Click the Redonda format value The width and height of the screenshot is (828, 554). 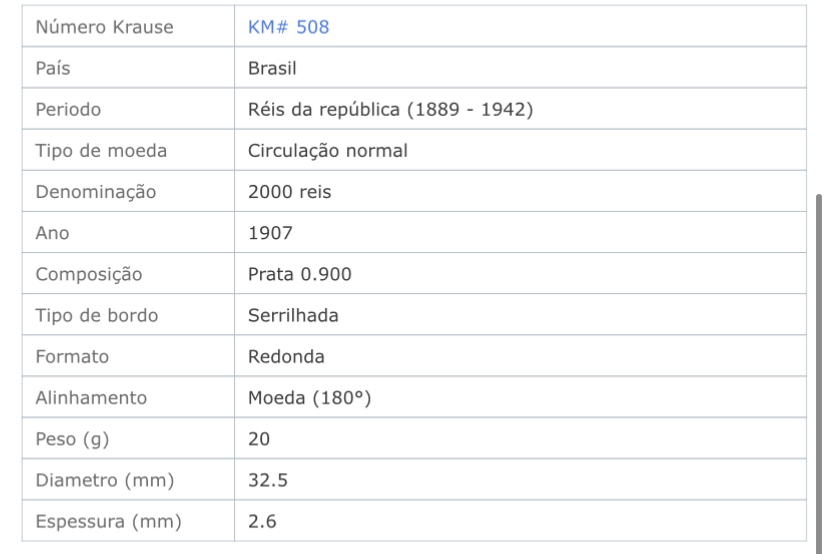(x=286, y=356)
